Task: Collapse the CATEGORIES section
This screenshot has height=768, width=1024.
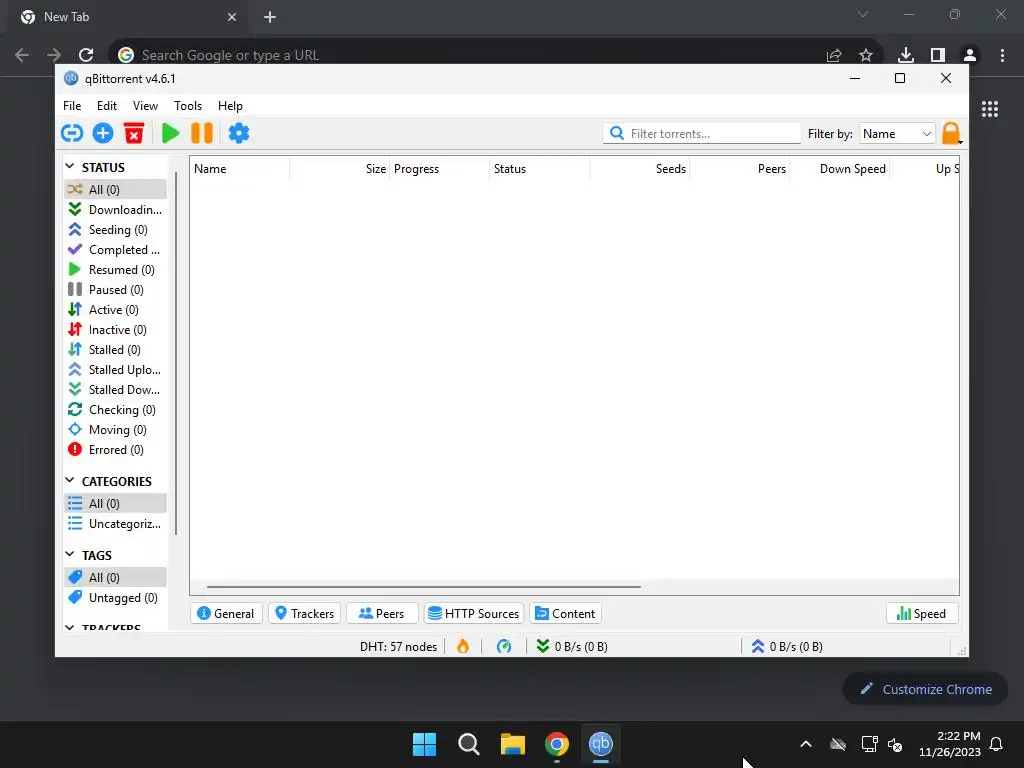Action: (x=70, y=481)
